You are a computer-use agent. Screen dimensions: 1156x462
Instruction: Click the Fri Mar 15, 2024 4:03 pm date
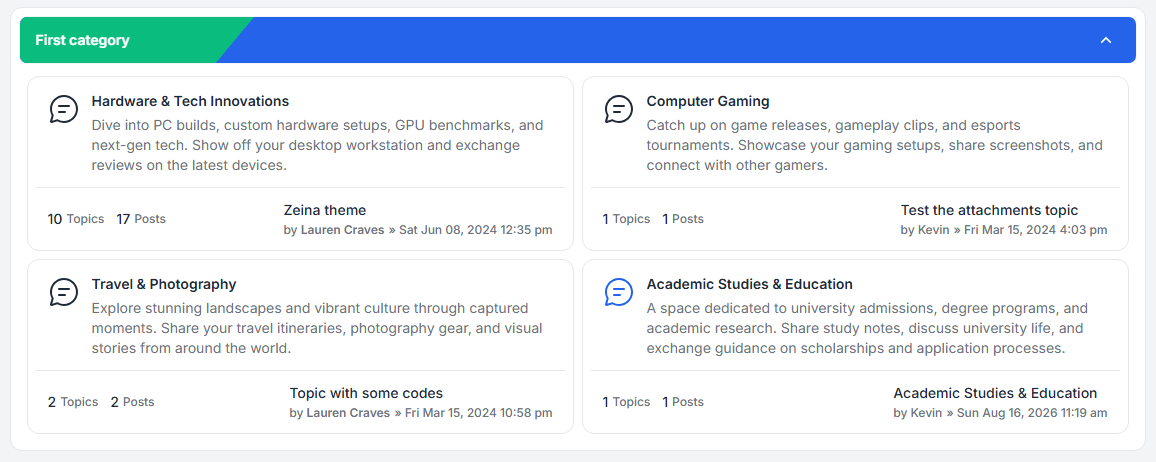click(1036, 230)
